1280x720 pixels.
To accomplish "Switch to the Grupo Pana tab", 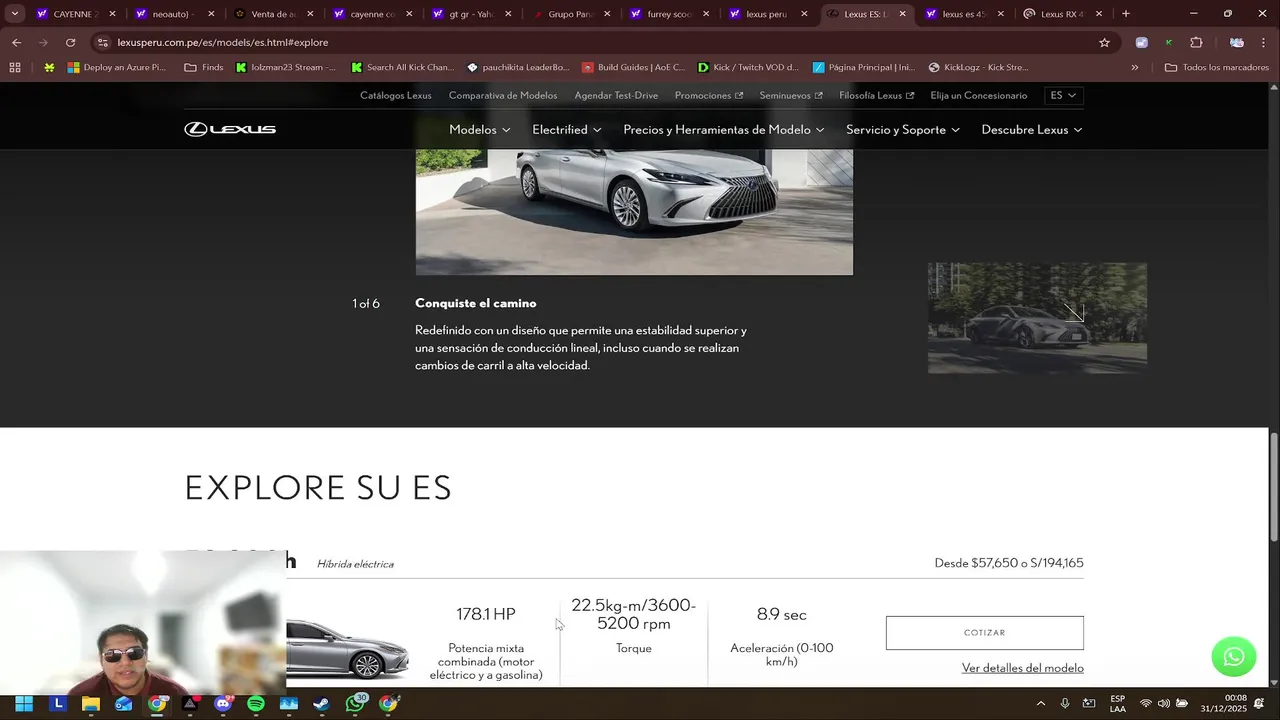I will [570, 14].
